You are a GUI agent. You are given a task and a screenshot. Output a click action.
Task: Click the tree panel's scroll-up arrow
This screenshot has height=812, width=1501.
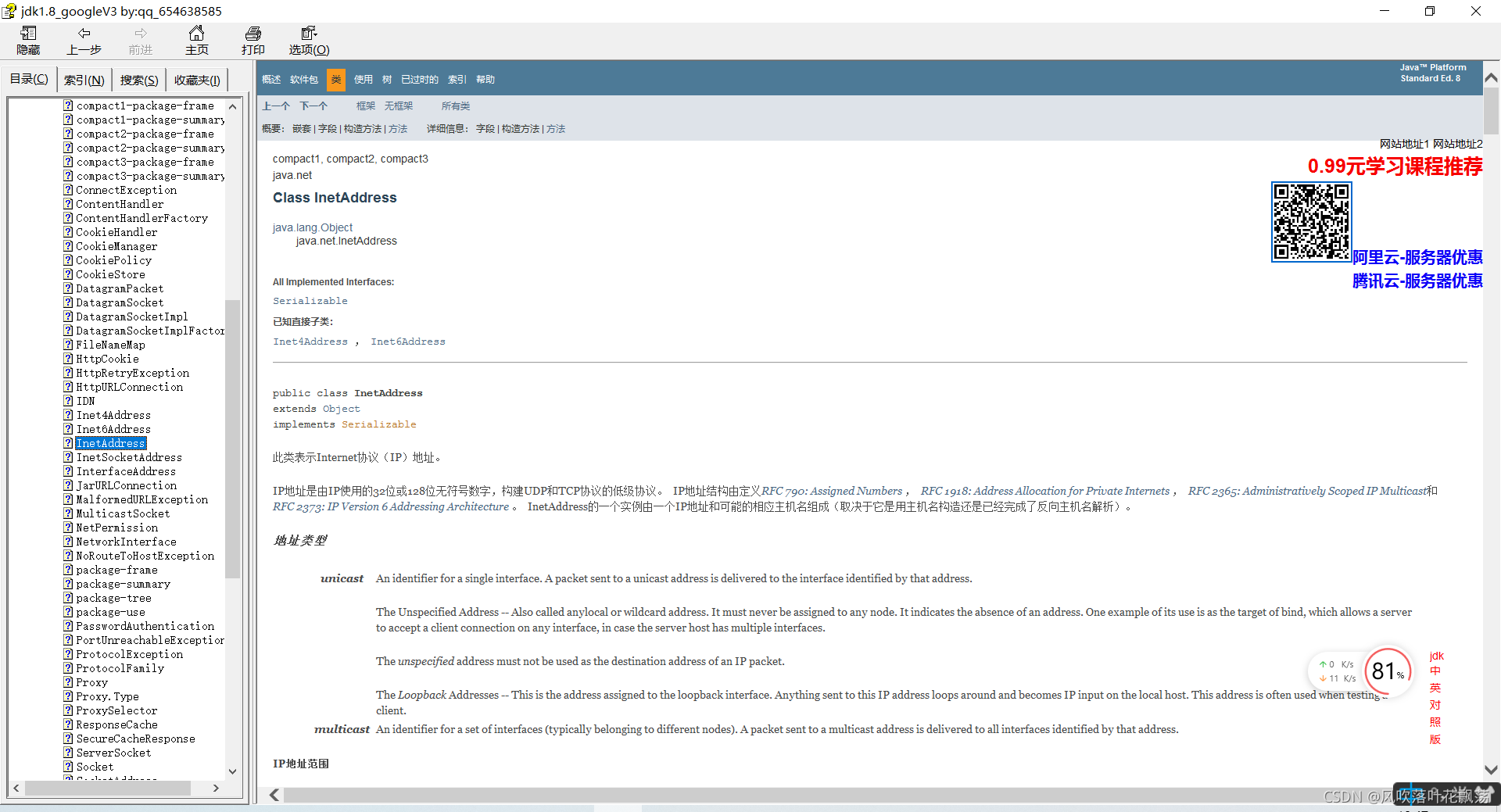tap(232, 106)
